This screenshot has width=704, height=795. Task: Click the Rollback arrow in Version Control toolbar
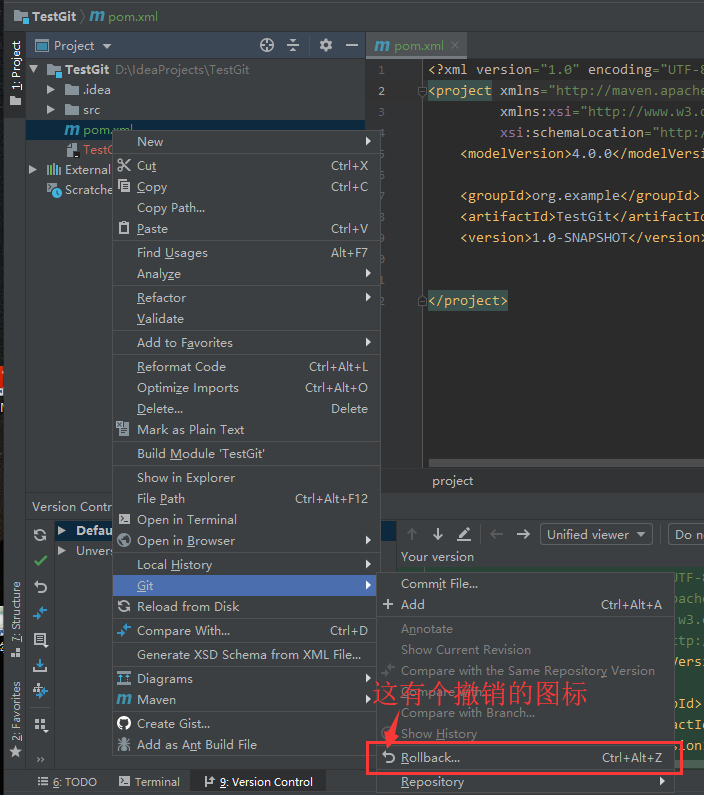(x=40, y=587)
